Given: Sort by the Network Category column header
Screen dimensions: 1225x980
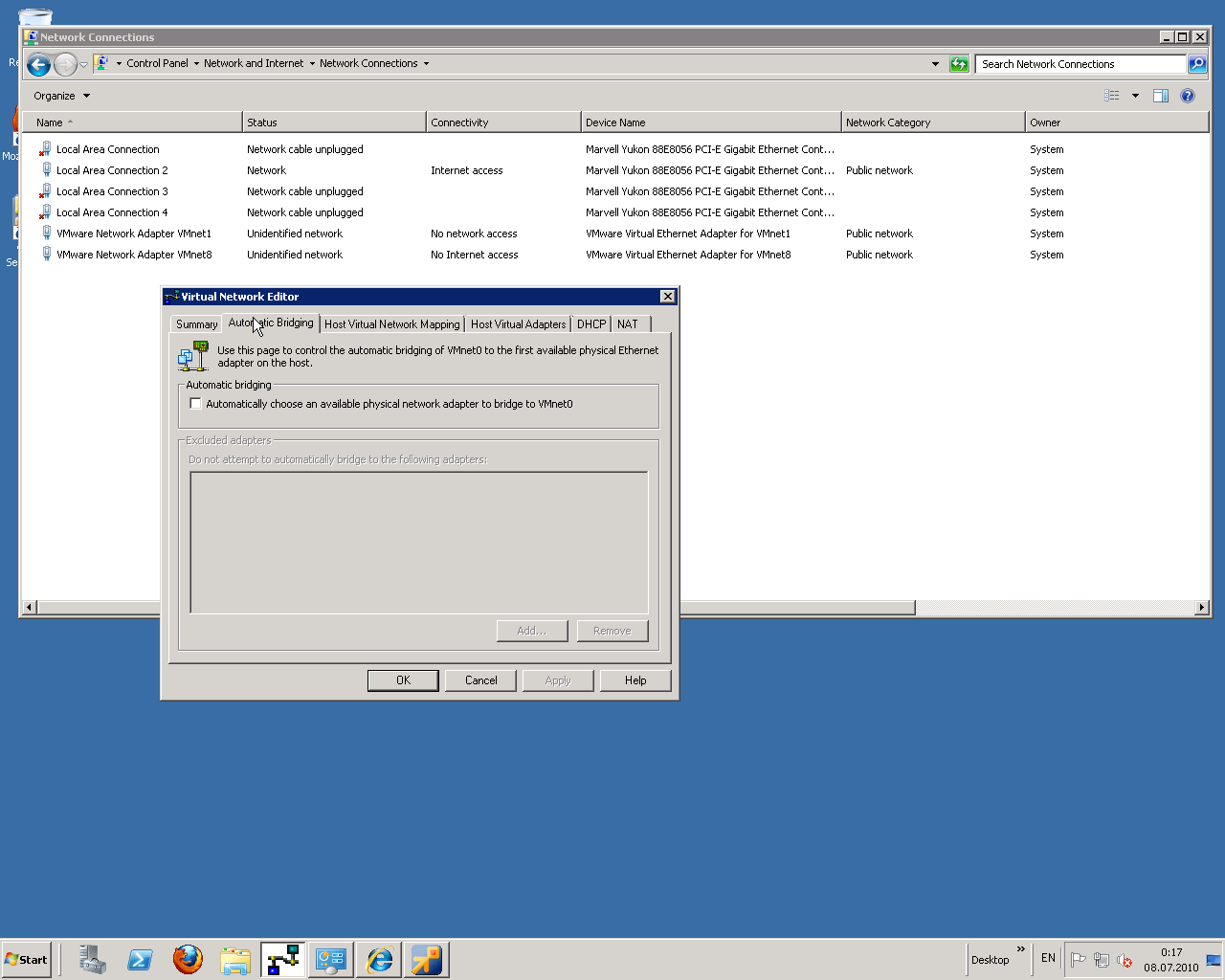Looking at the screenshot, I should point(933,122).
